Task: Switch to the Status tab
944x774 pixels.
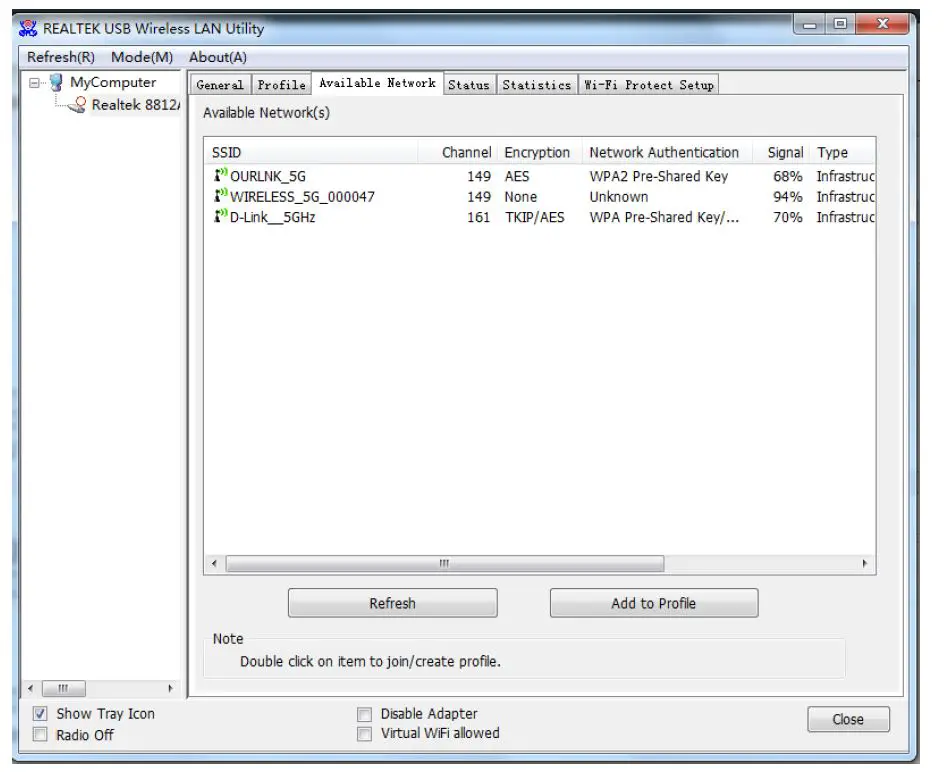Action: pos(469,85)
